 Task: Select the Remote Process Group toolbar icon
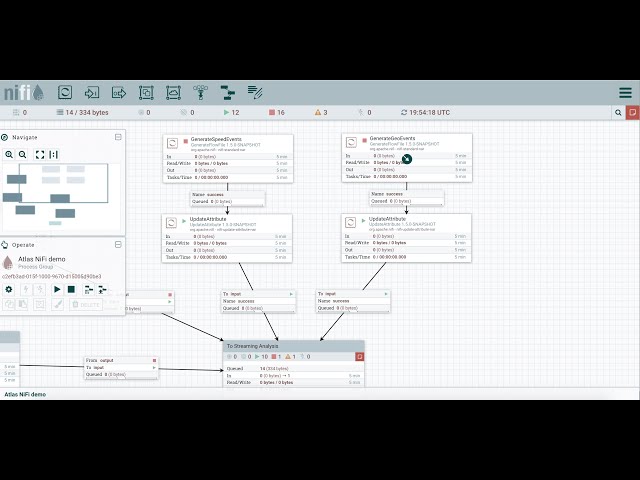pos(173,93)
